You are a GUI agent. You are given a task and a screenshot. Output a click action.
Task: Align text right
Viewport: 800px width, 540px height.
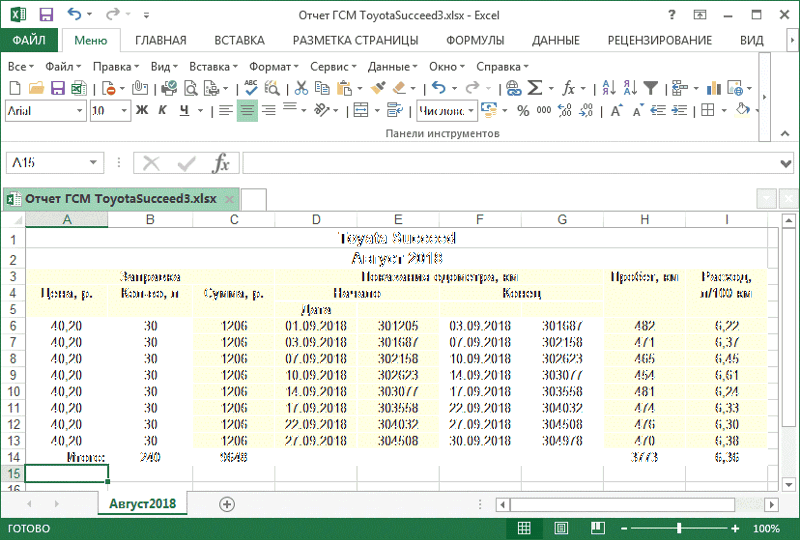click(268, 110)
